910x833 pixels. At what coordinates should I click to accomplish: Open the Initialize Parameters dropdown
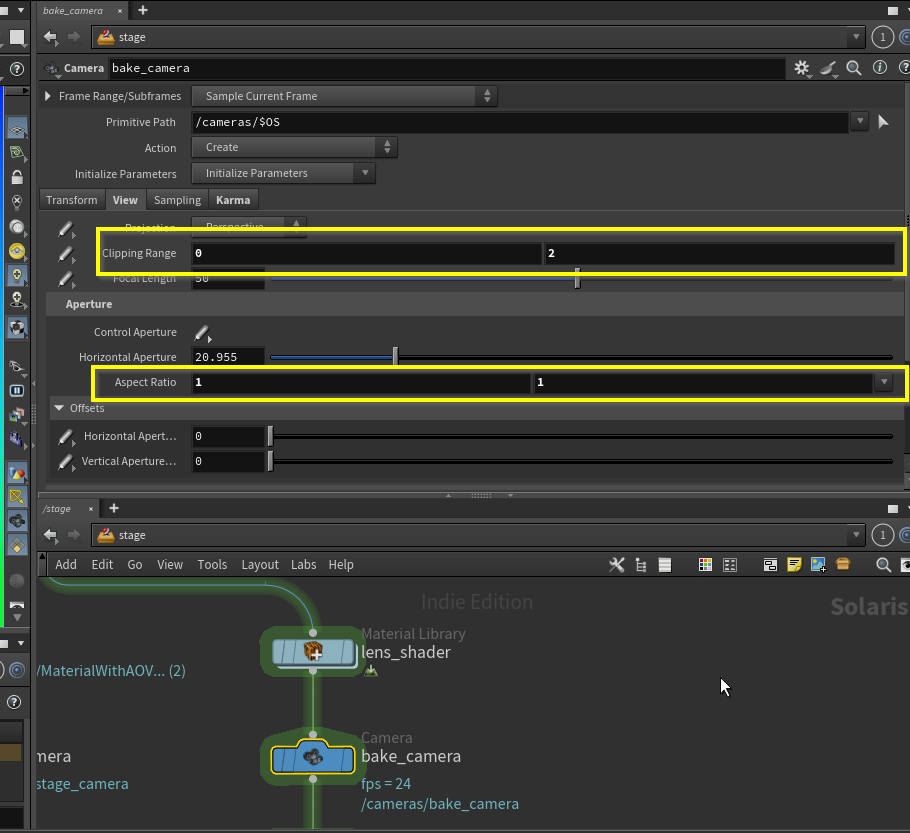283,173
